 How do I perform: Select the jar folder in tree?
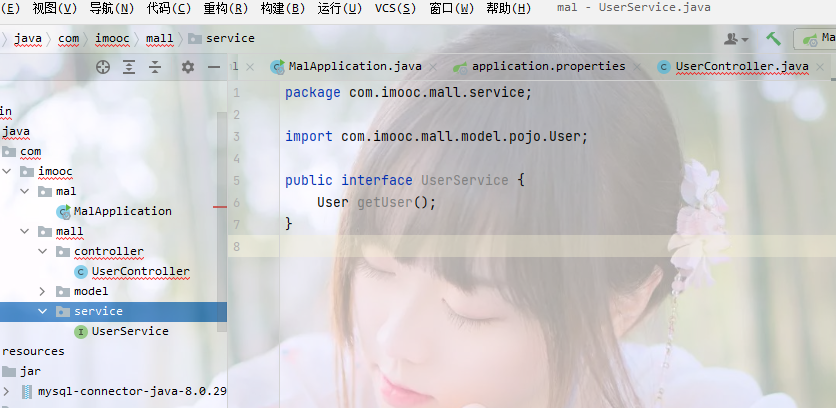30,371
